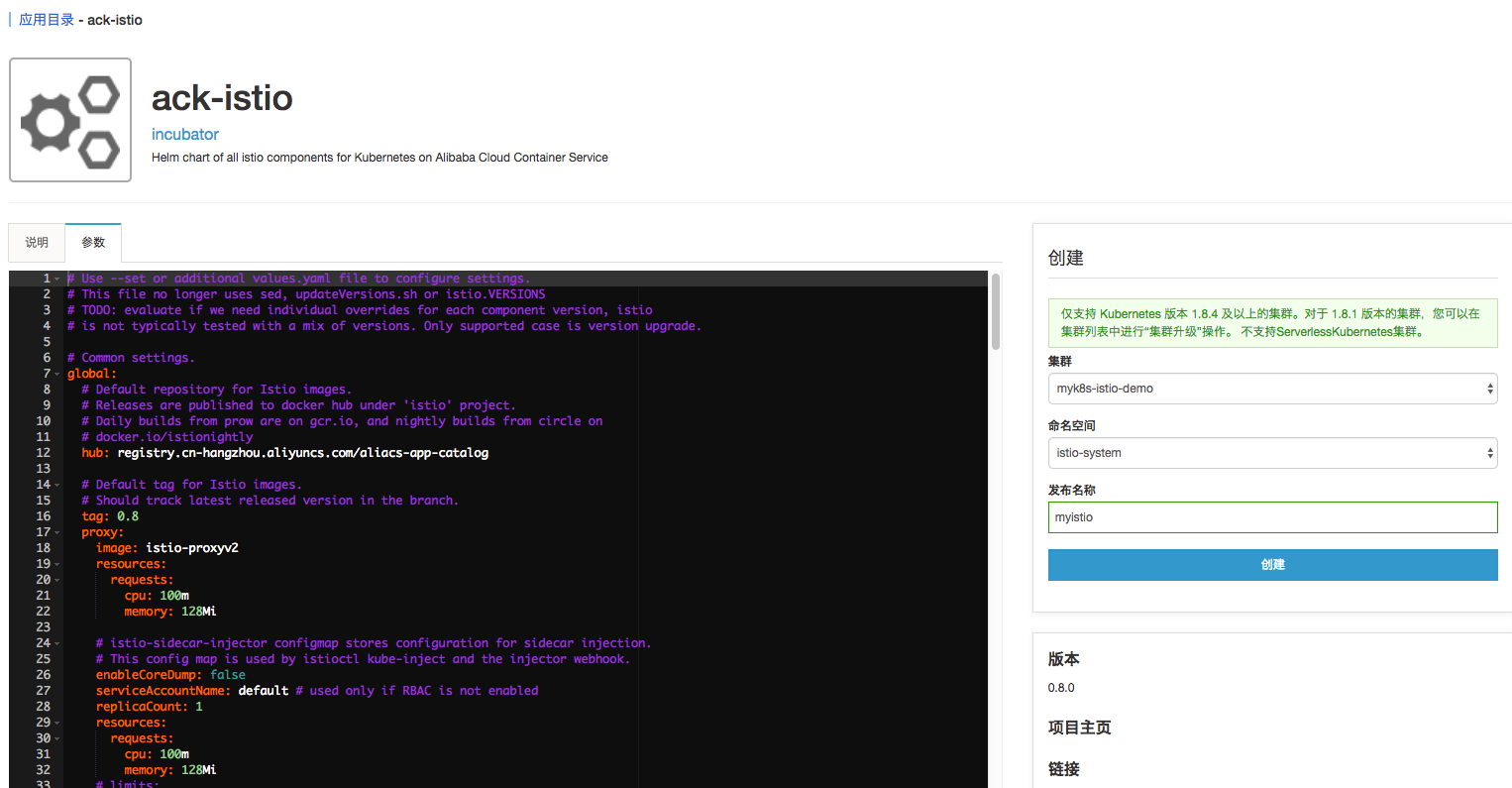Fold the resources: block at line 19
Image resolution: width=1512 pixels, height=788 pixels.
(x=57, y=564)
